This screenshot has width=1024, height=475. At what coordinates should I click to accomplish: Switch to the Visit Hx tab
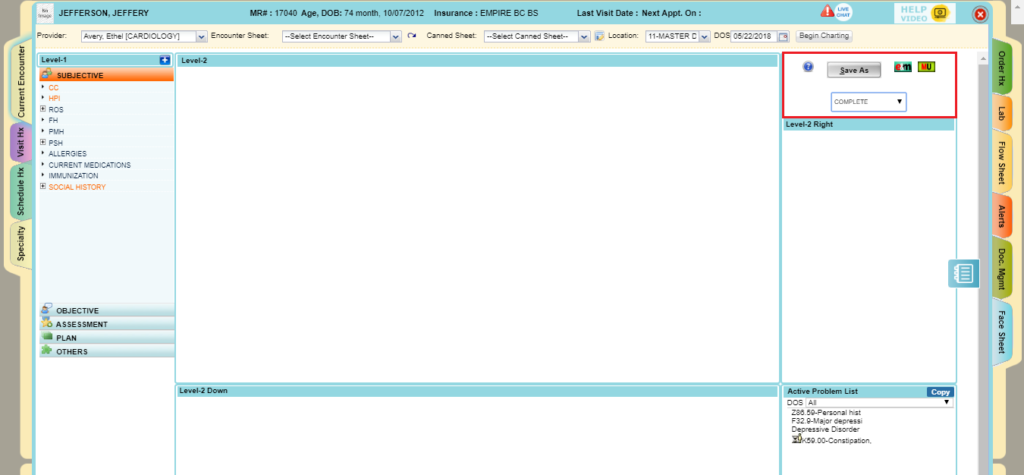[x=20, y=142]
